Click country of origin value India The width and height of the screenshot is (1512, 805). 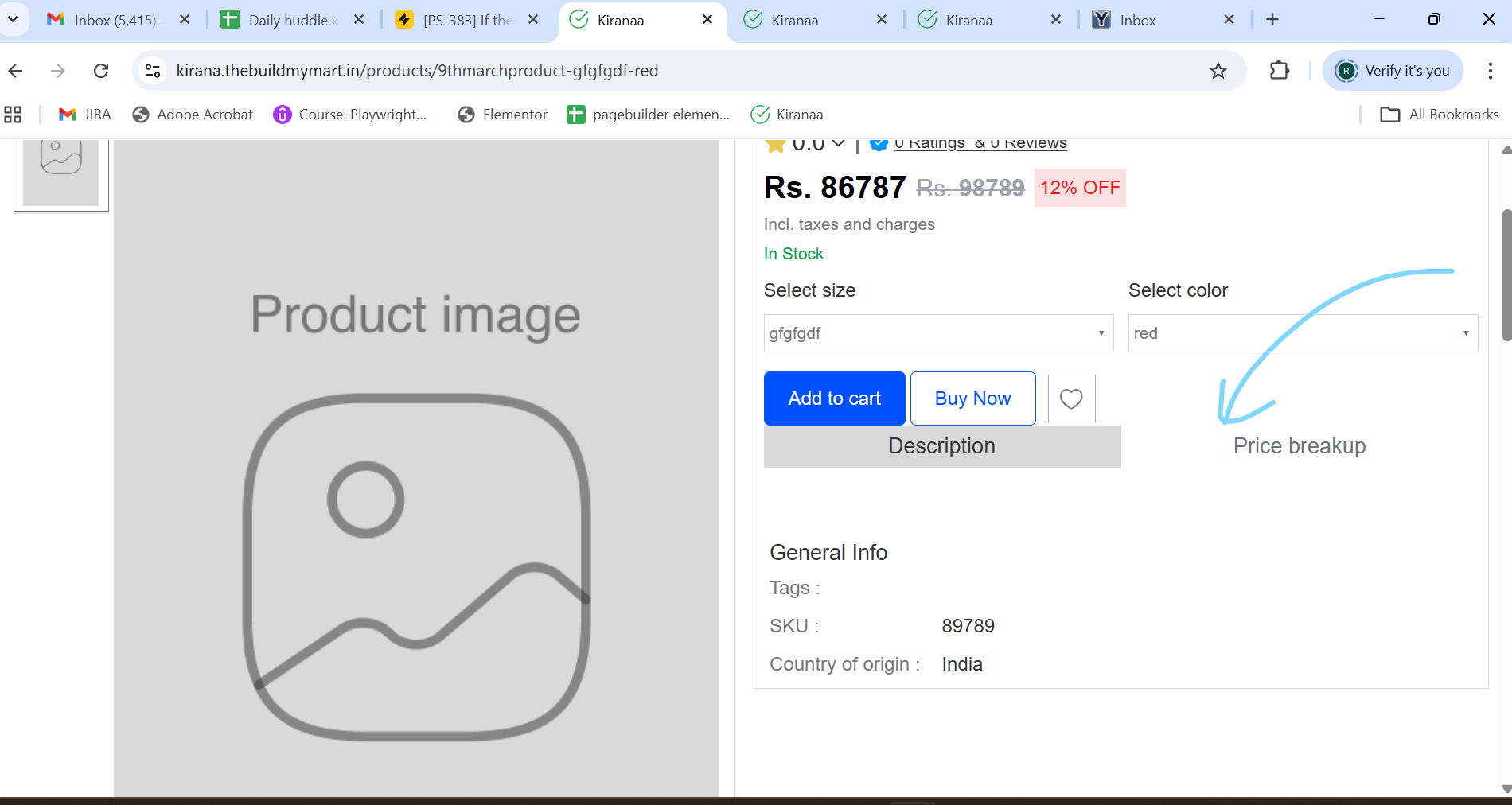[x=962, y=664]
